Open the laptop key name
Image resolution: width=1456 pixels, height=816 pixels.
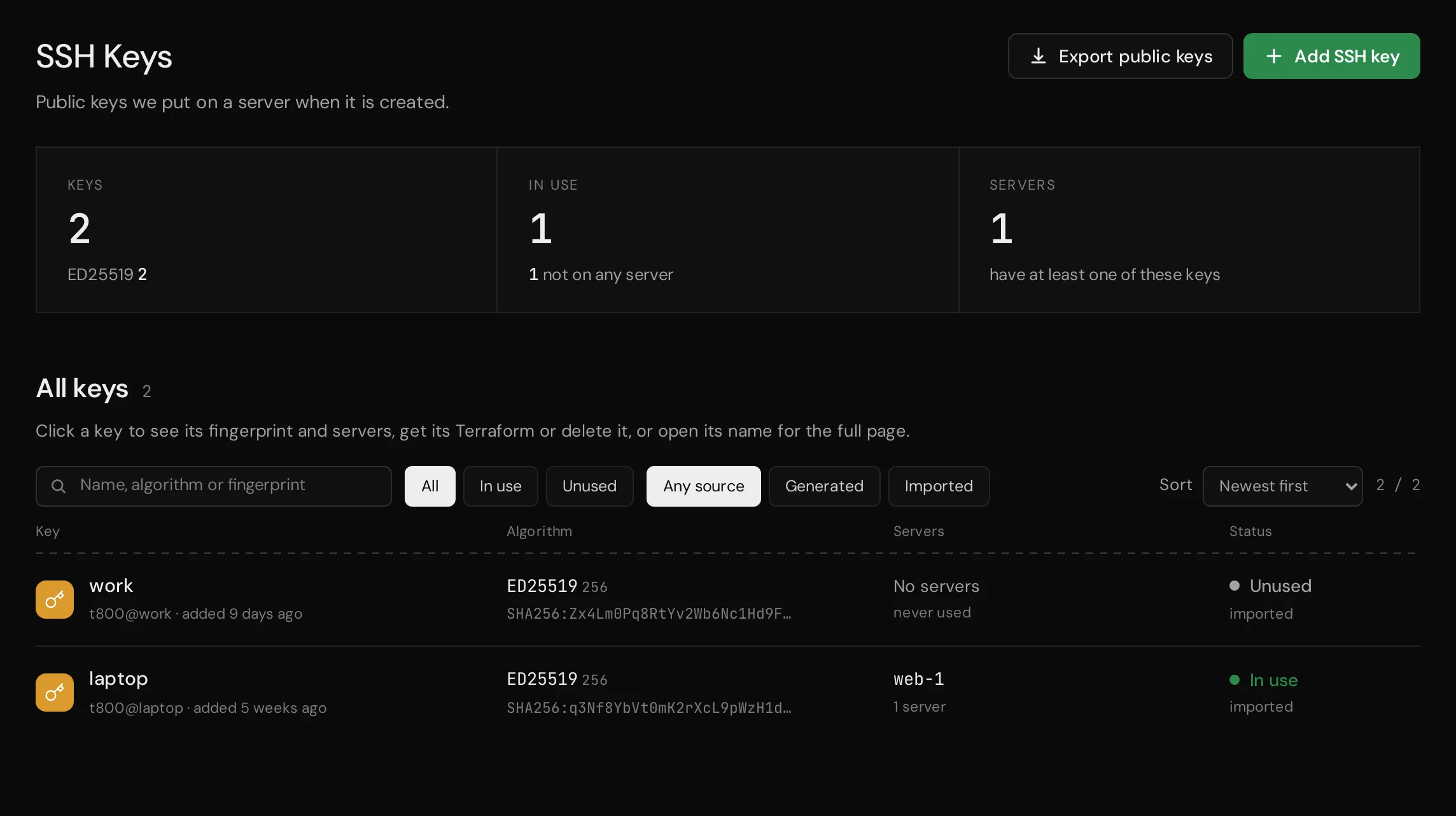pyautogui.click(x=118, y=679)
